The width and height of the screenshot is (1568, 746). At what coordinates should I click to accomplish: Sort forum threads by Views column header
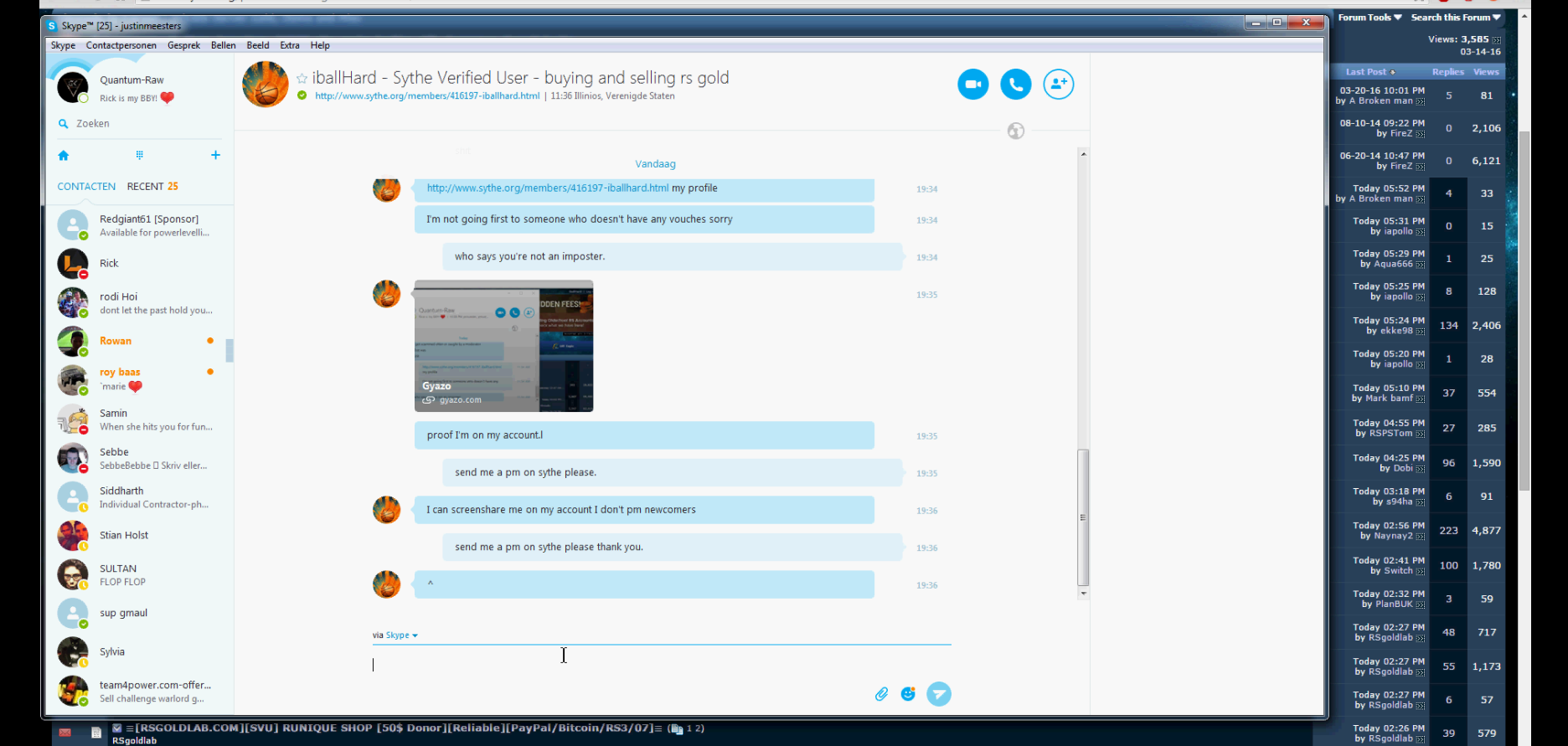1487,72
